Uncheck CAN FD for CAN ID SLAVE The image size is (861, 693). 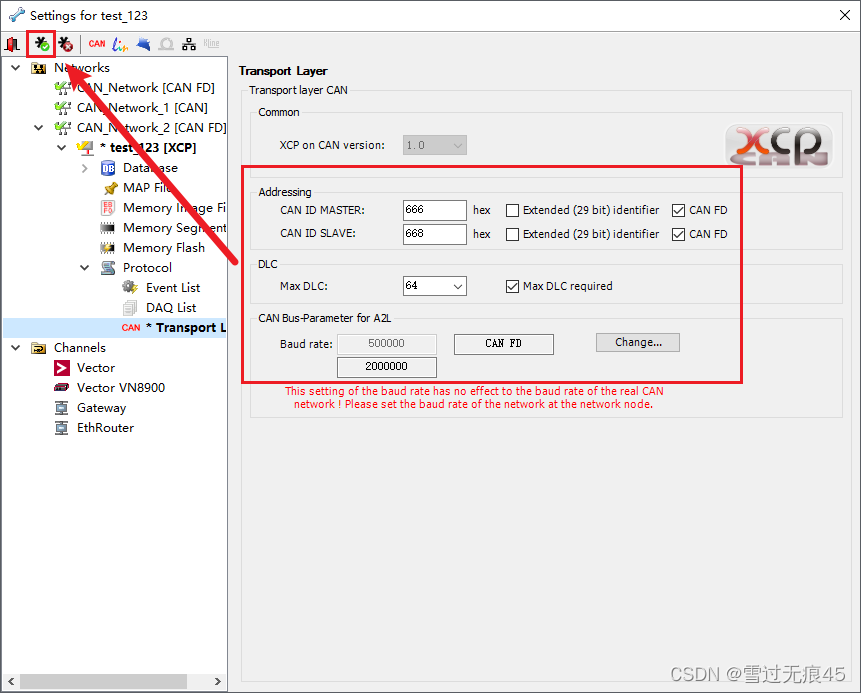coord(678,234)
